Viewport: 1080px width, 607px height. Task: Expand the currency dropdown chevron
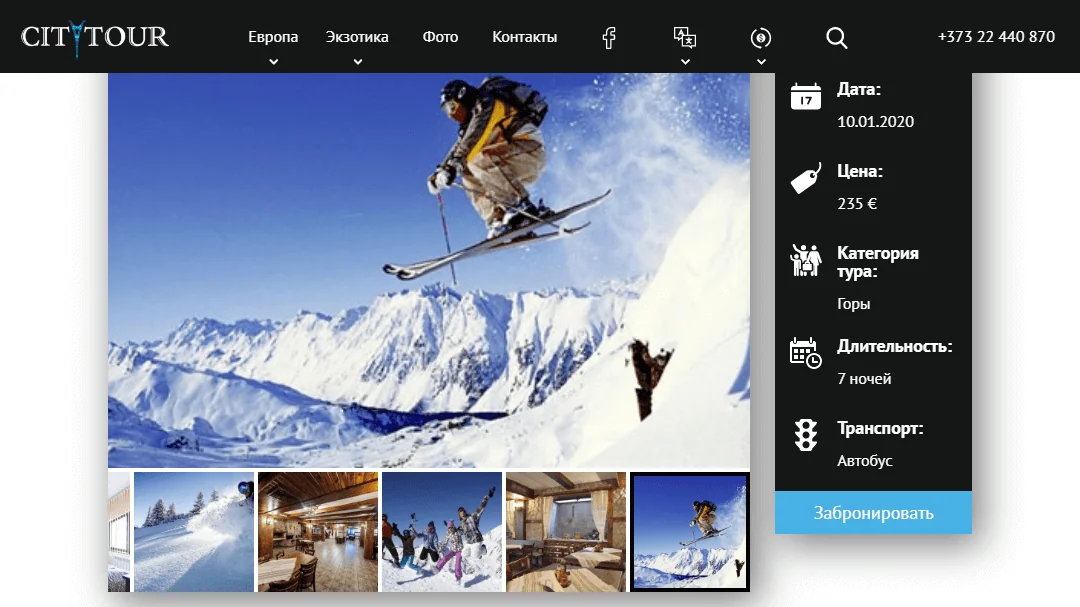[x=761, y=61]
